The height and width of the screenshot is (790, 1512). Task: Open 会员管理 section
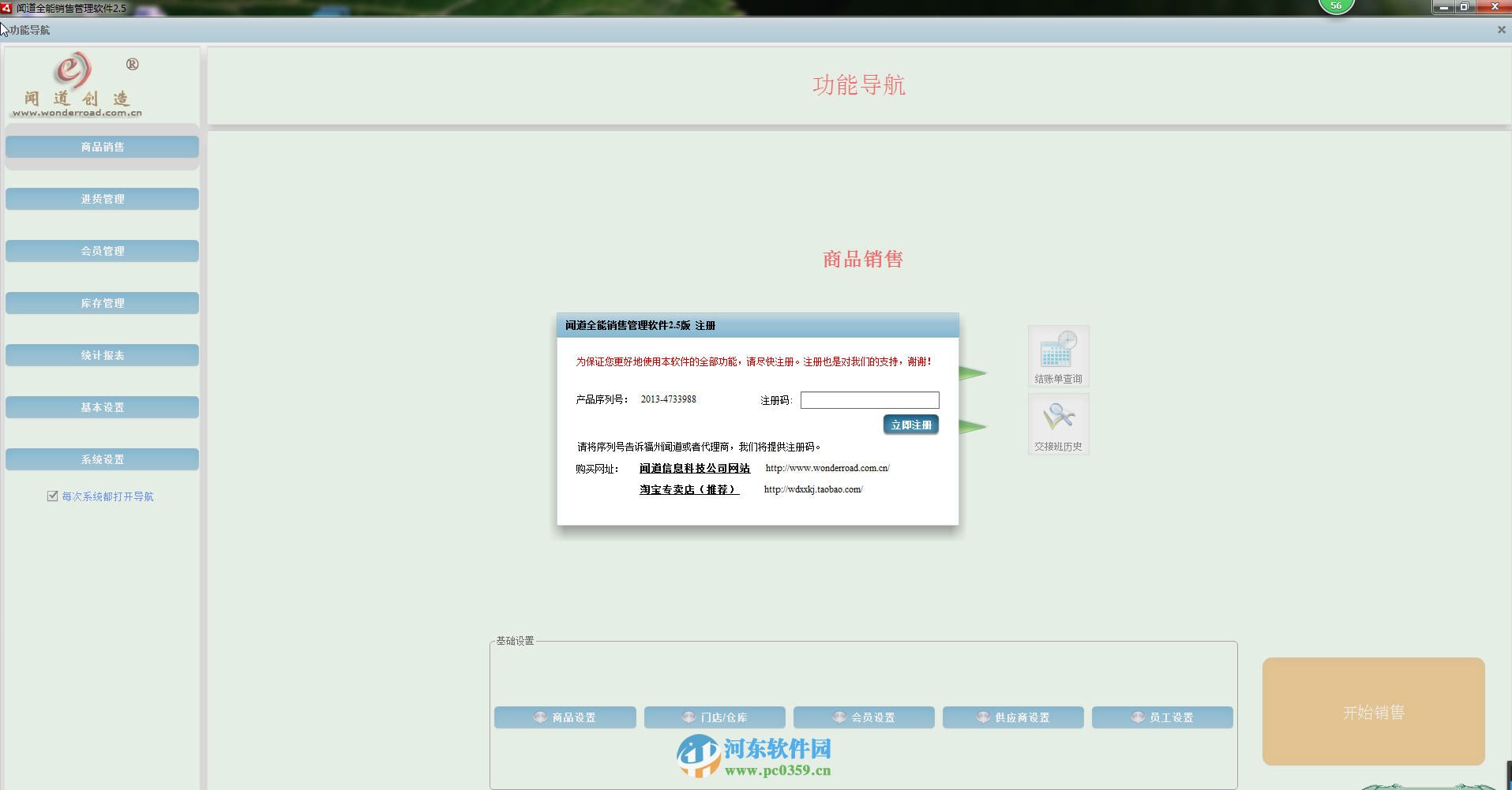click(102, 251)
